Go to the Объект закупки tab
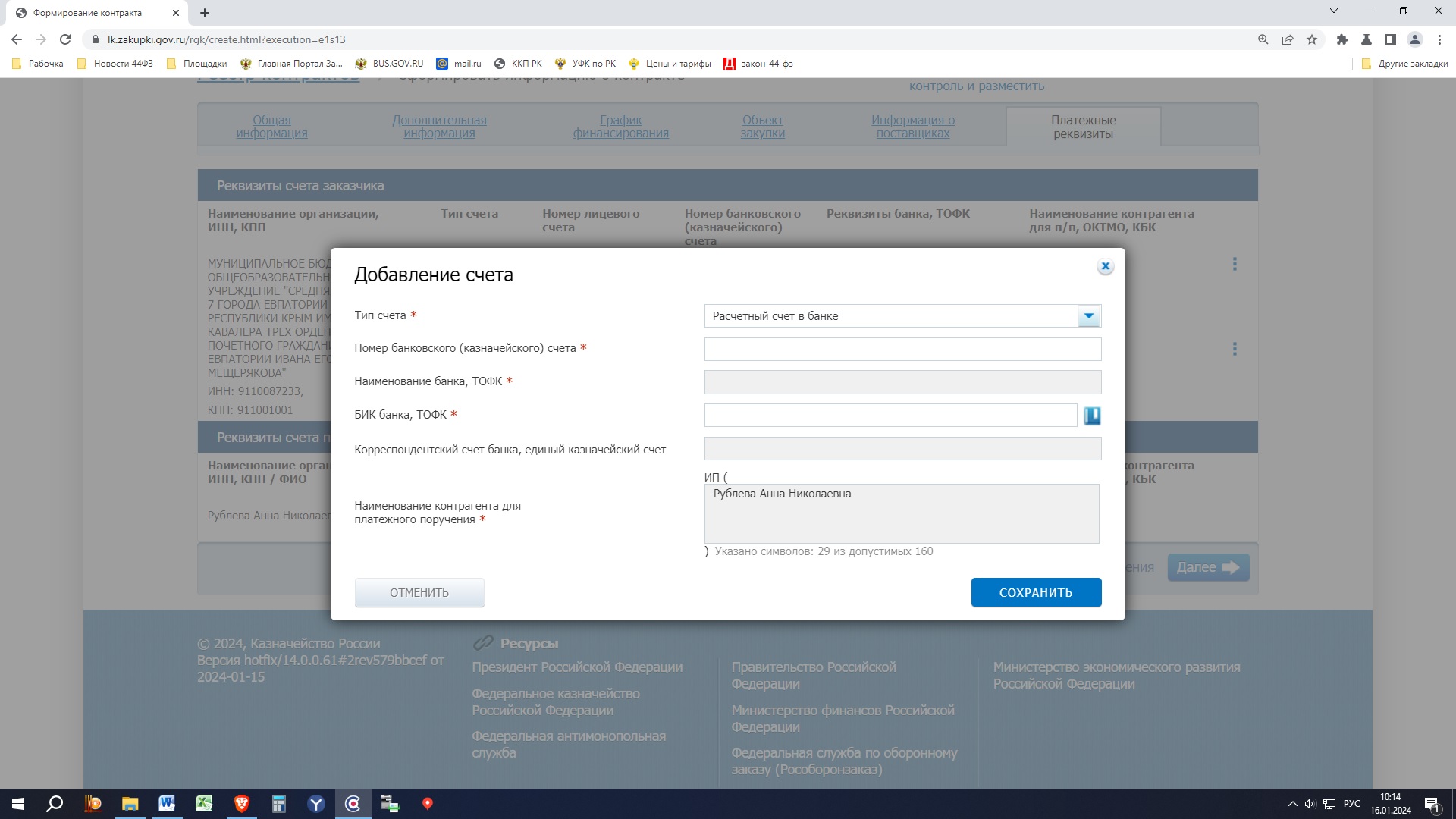The width and height of the screenshot is (1456, 819). (762, 127)
